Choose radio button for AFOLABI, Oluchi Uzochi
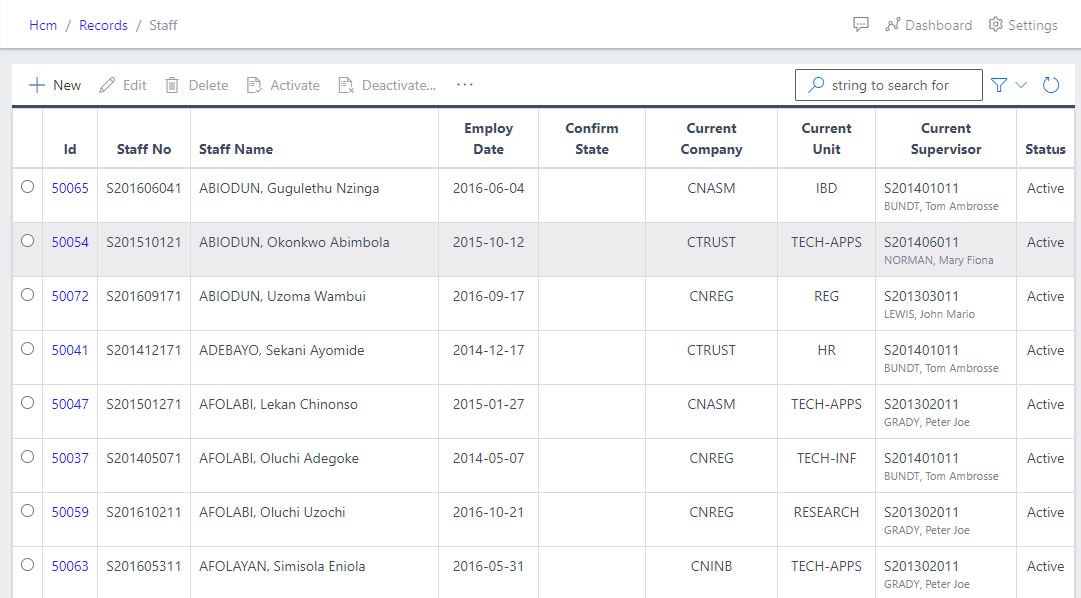This screenshot has width=1081, height=598. 27,511
